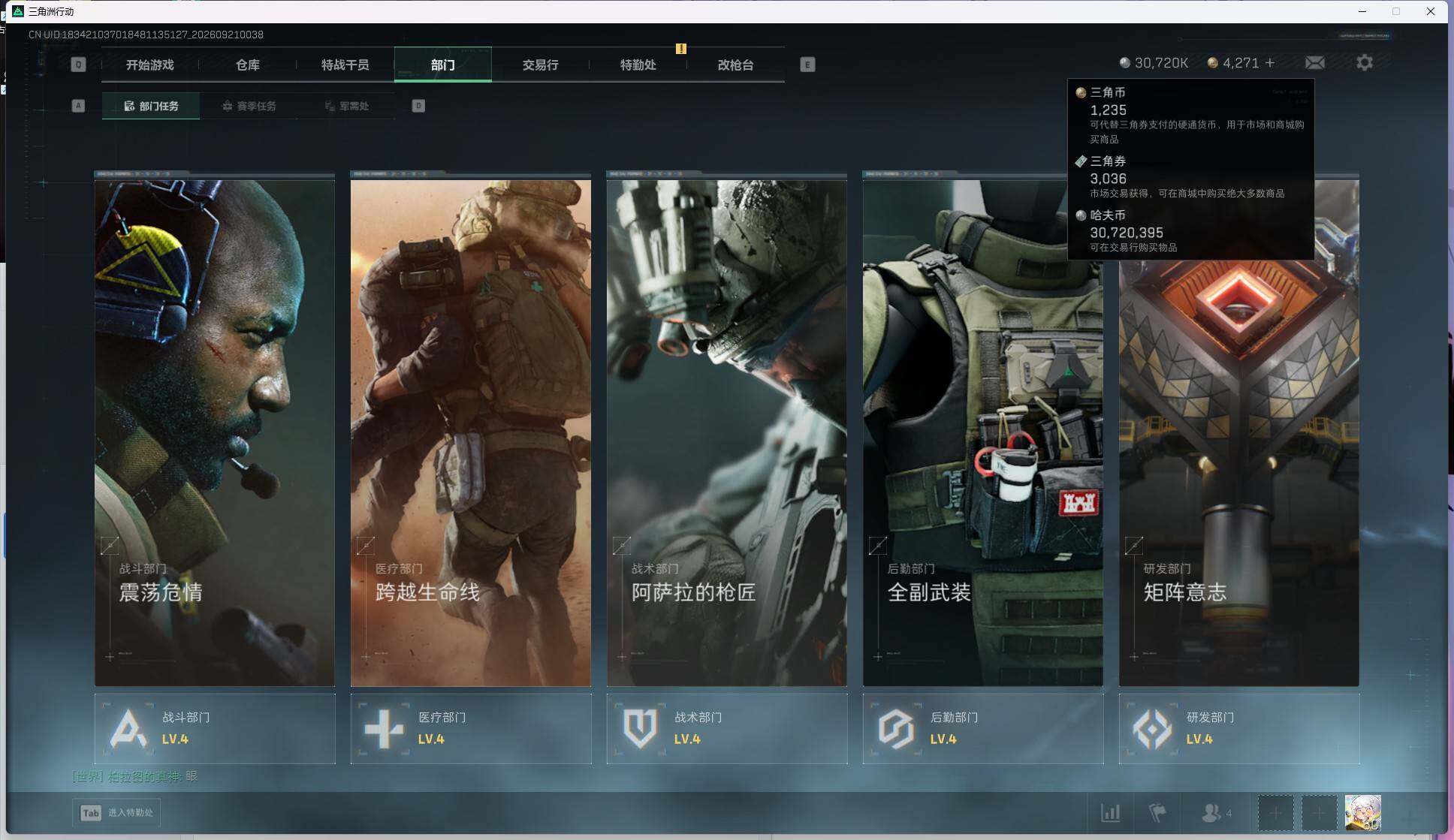Open the flag icon in bottom bar

(1157, 812)
